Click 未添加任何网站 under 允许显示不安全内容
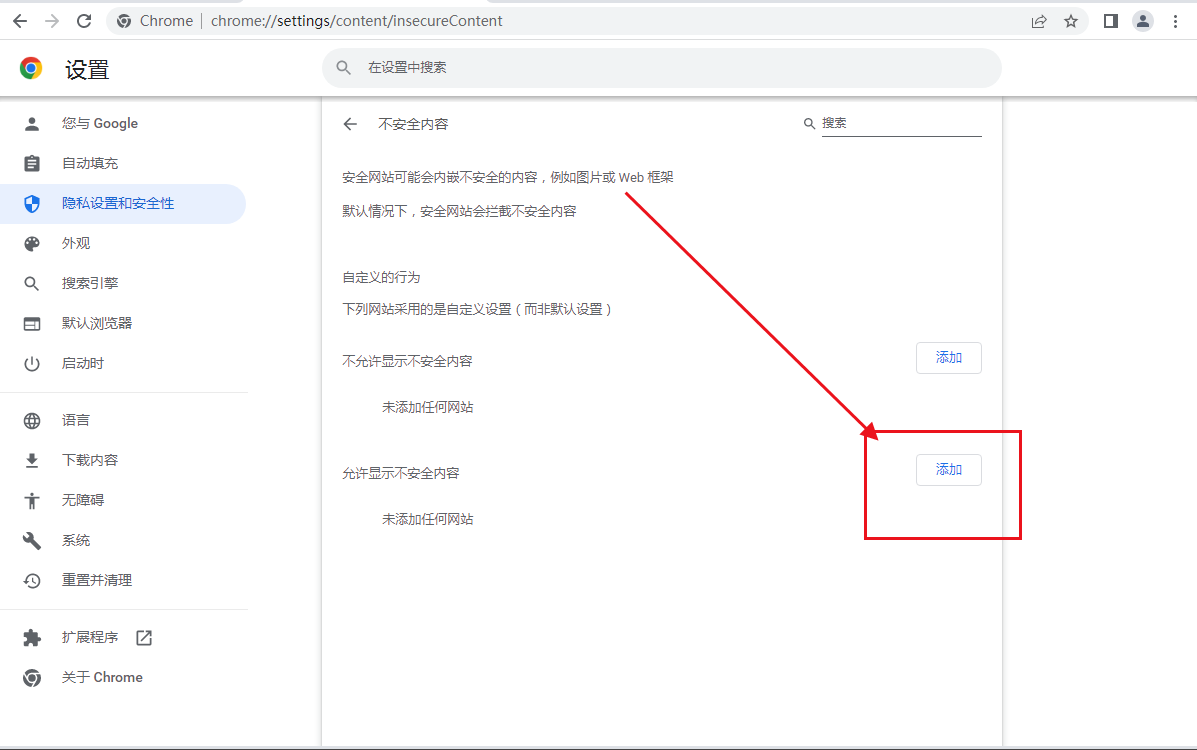Viewport: 1197px width, 750px height. (x=428, y=519)
